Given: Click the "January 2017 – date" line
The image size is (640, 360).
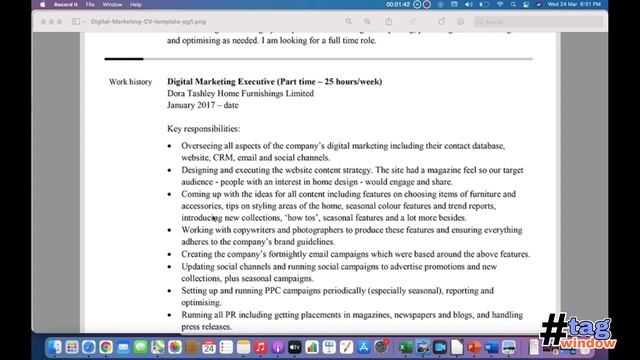Looking at the screenshot, I should click(203, 105).
